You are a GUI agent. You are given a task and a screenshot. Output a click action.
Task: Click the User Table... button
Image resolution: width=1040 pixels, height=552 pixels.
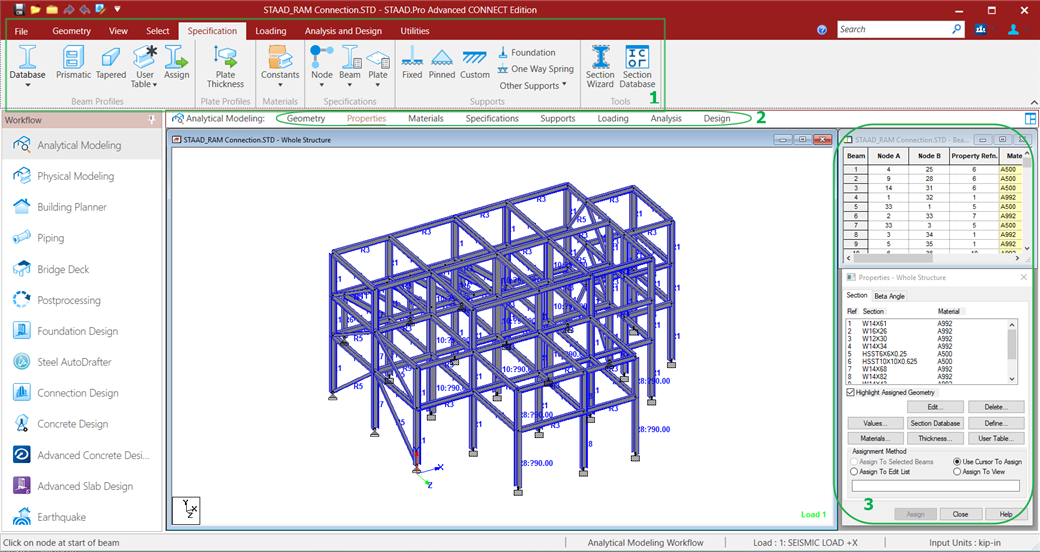point(996,438)
